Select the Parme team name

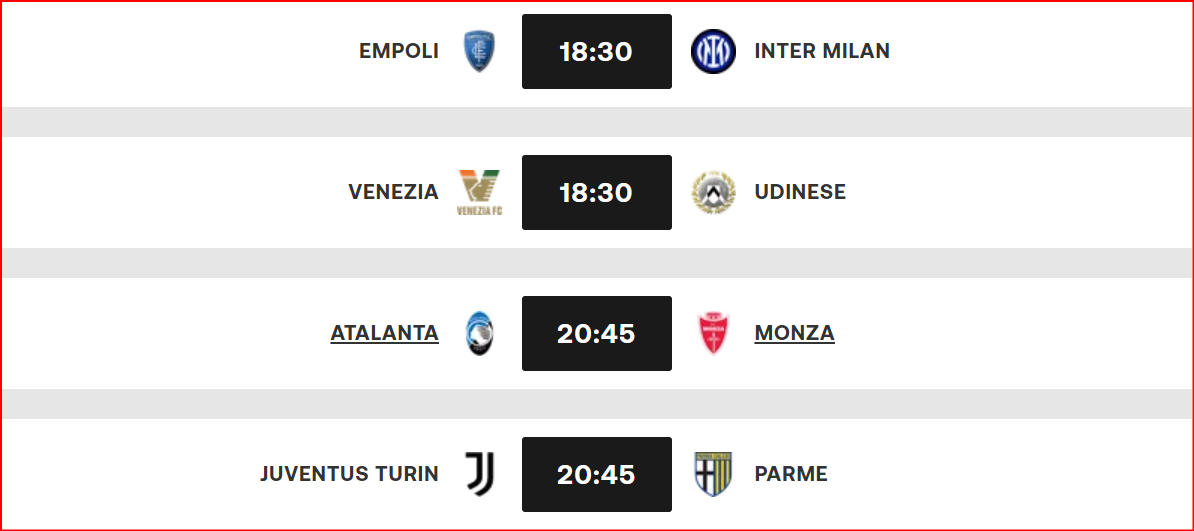[x=791, y=474]
